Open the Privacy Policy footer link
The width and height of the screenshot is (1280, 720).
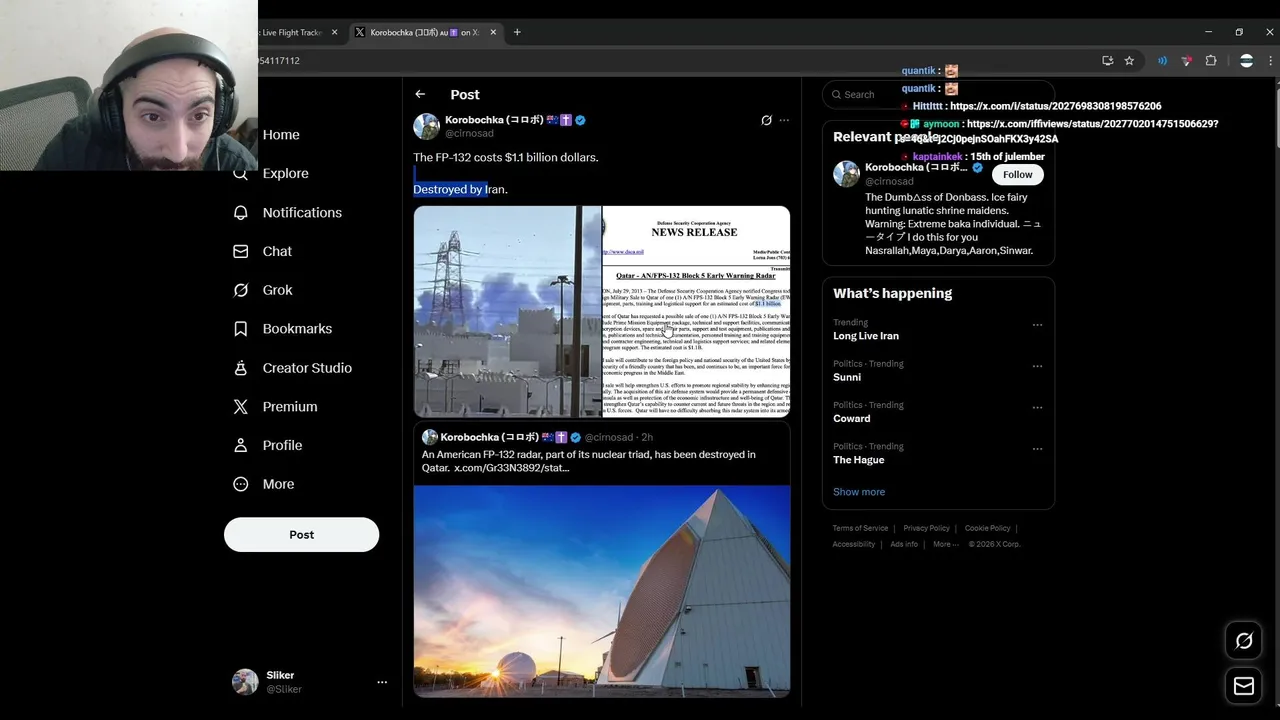(927, 528)
